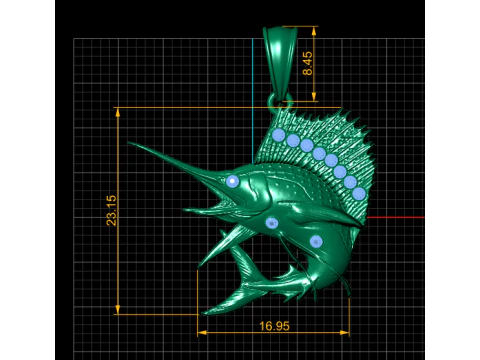
Task: Click the 16.95 width dimension label
Action: [x=274, y=326]
